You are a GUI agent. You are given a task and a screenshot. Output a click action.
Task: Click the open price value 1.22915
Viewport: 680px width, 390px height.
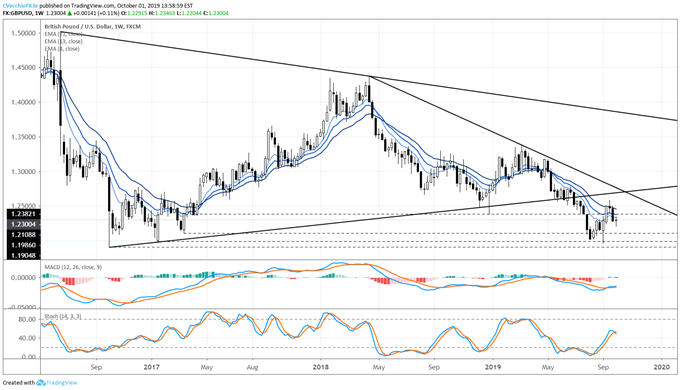click(x=137, y=13)
